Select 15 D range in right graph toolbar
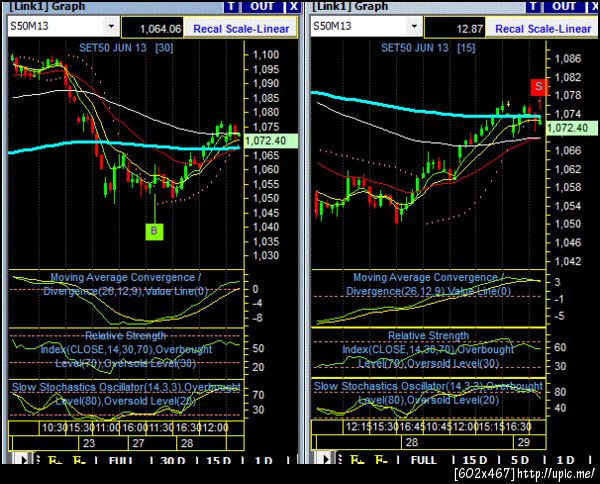 tap(474, 460)
